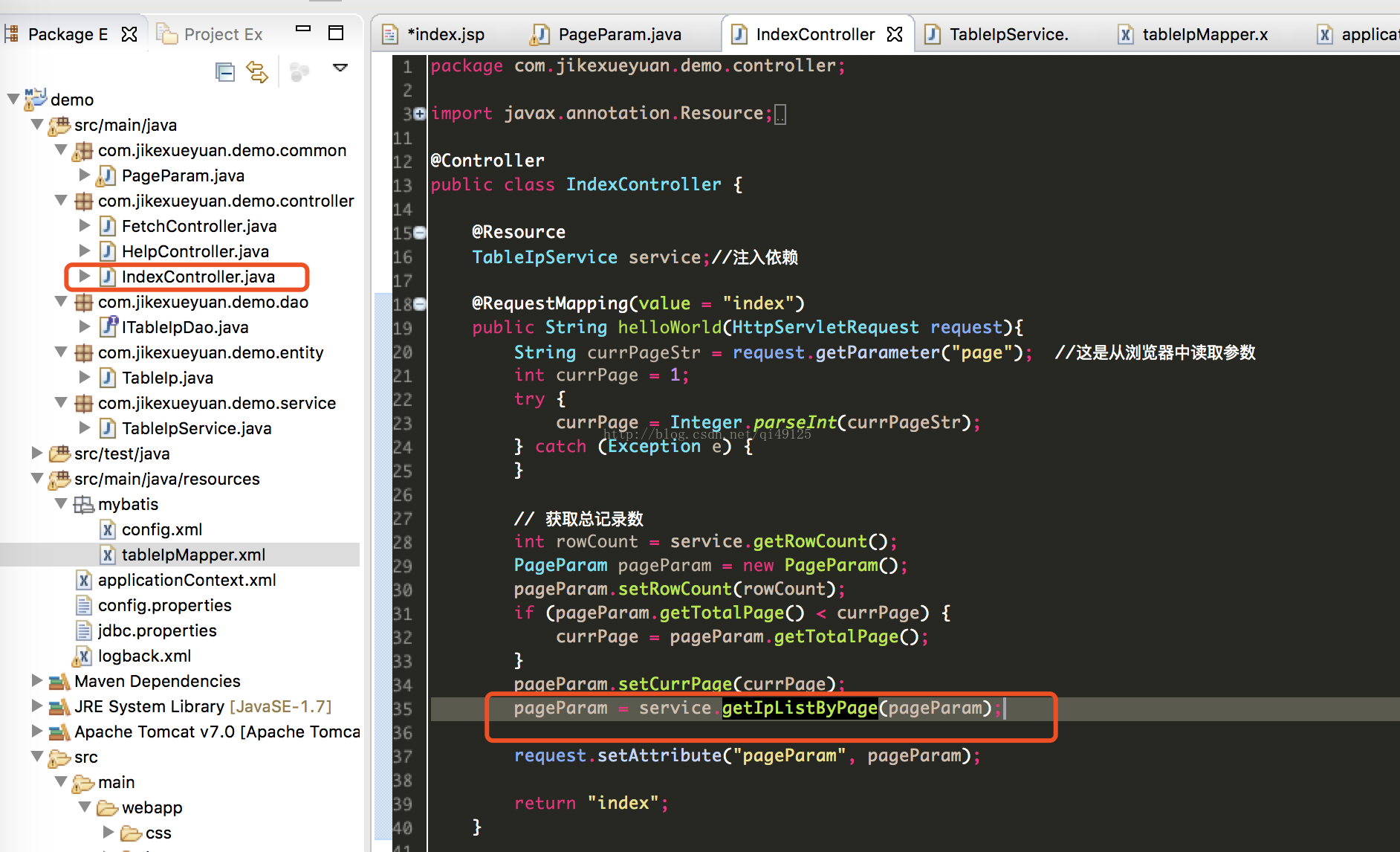Click the class name IndexController in the code
Screen dimensions: 1400x852
click(x=644, y=184)
